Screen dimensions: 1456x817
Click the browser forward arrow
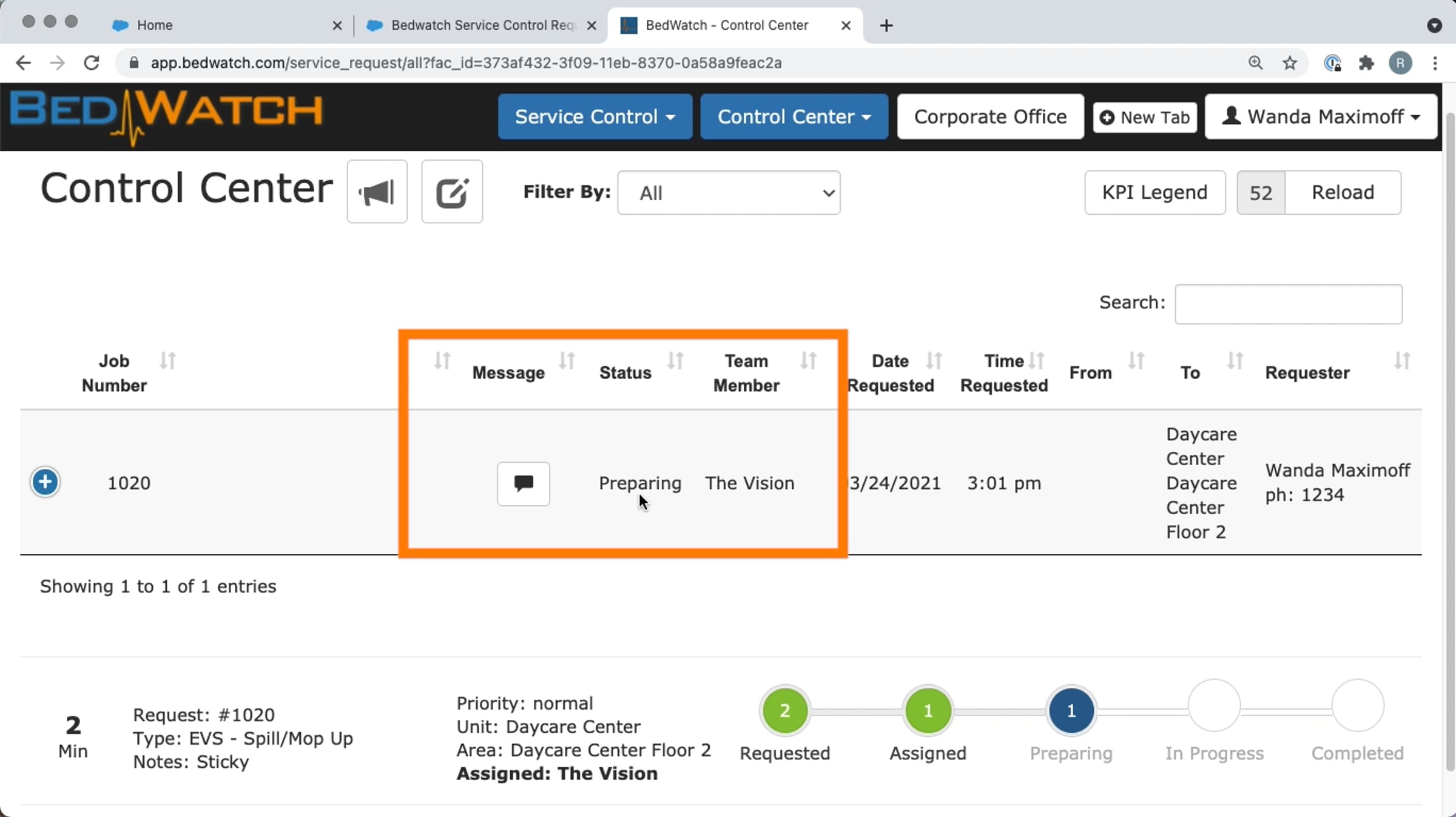[x=57, y=62]
